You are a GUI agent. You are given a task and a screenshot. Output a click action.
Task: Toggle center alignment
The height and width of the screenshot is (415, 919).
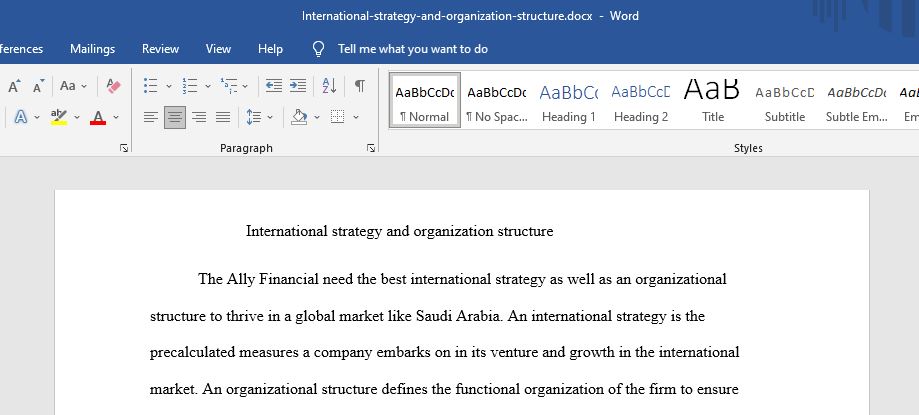click(x=175, y=117)
